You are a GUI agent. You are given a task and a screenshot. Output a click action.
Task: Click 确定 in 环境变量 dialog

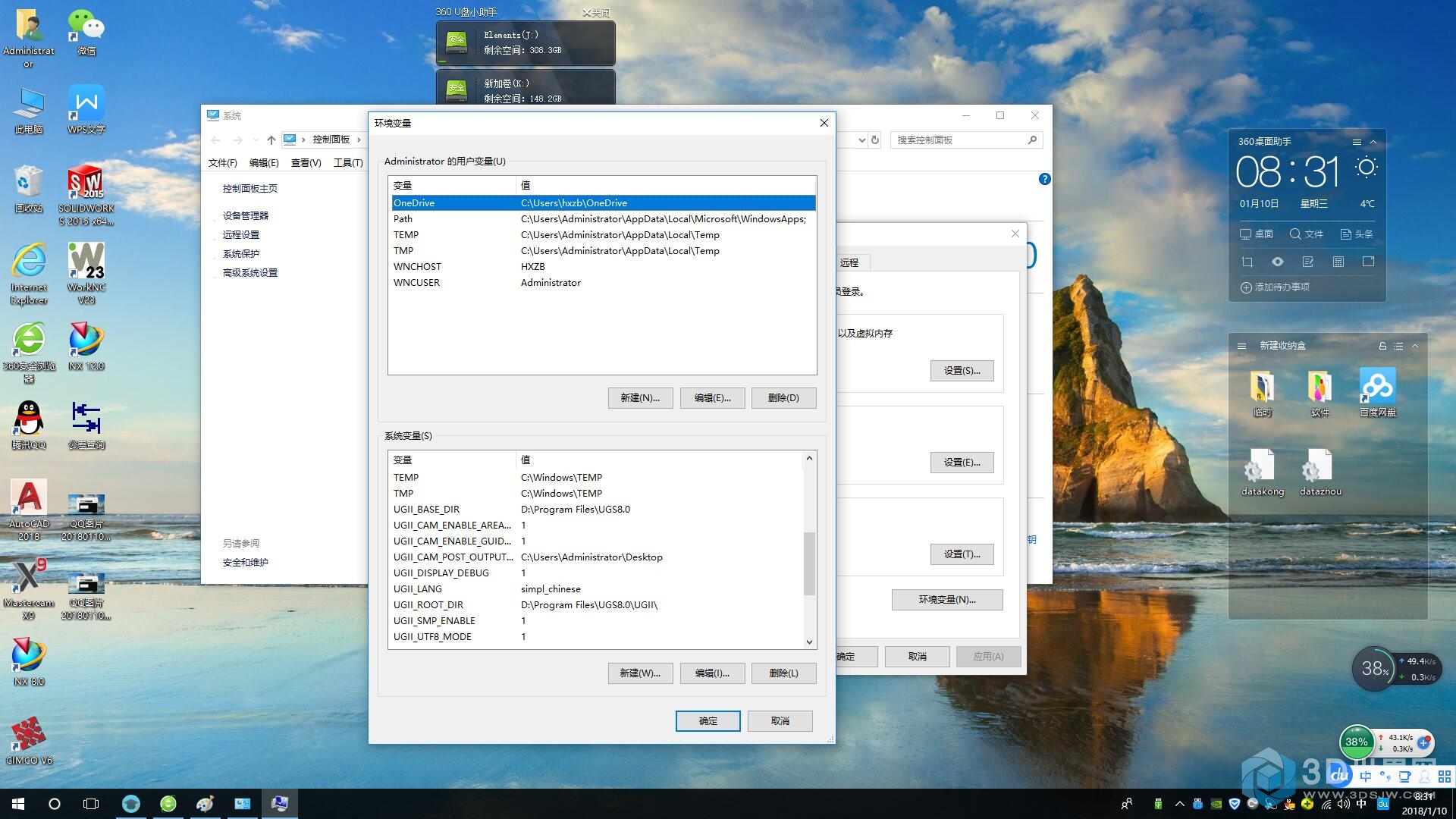click(708, 721)
